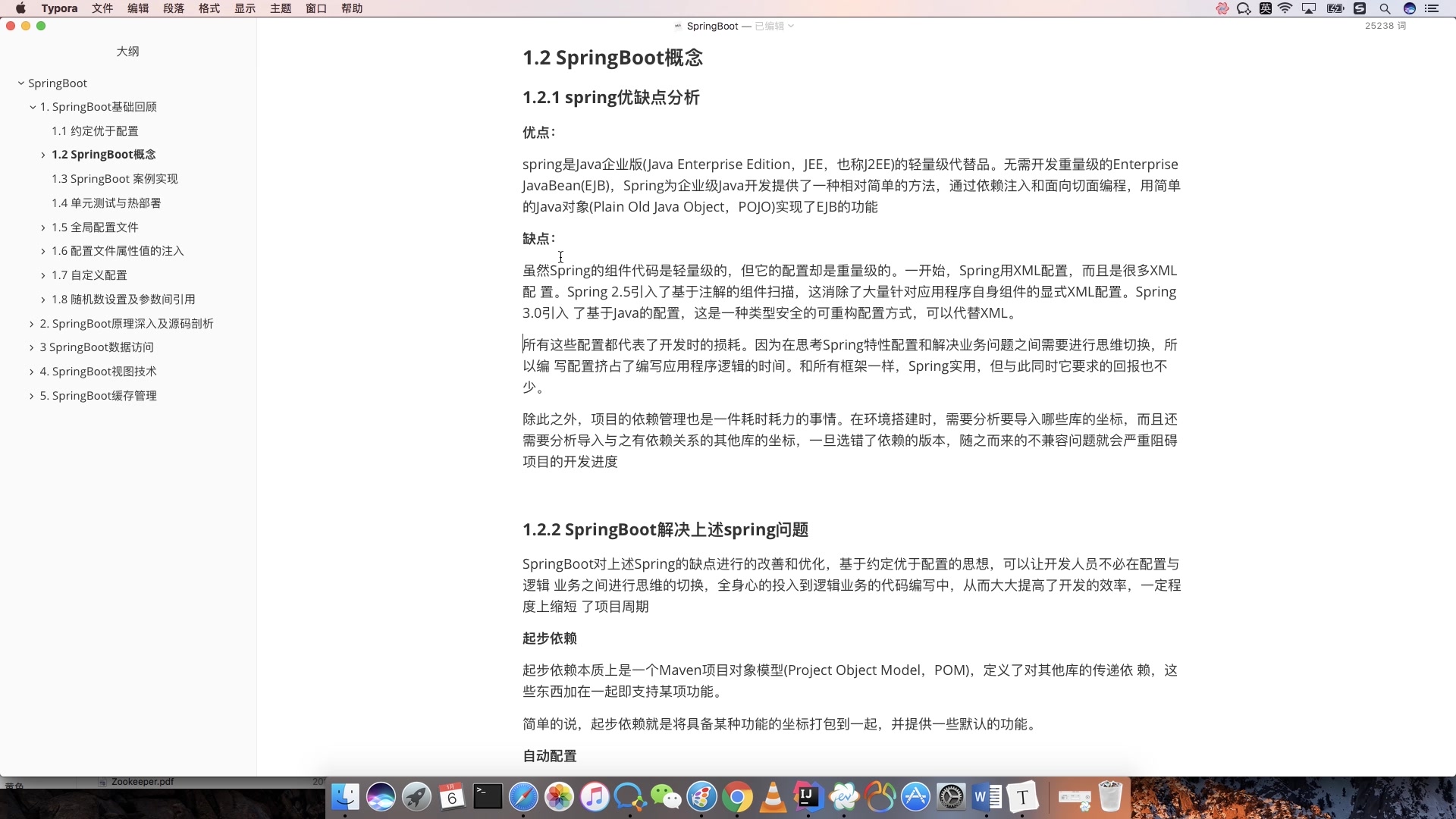This screenshot has width=1456, height=819.
Task: Collapse the 1. SpringBoot基础回顾 section
Action: click(32, 106)
